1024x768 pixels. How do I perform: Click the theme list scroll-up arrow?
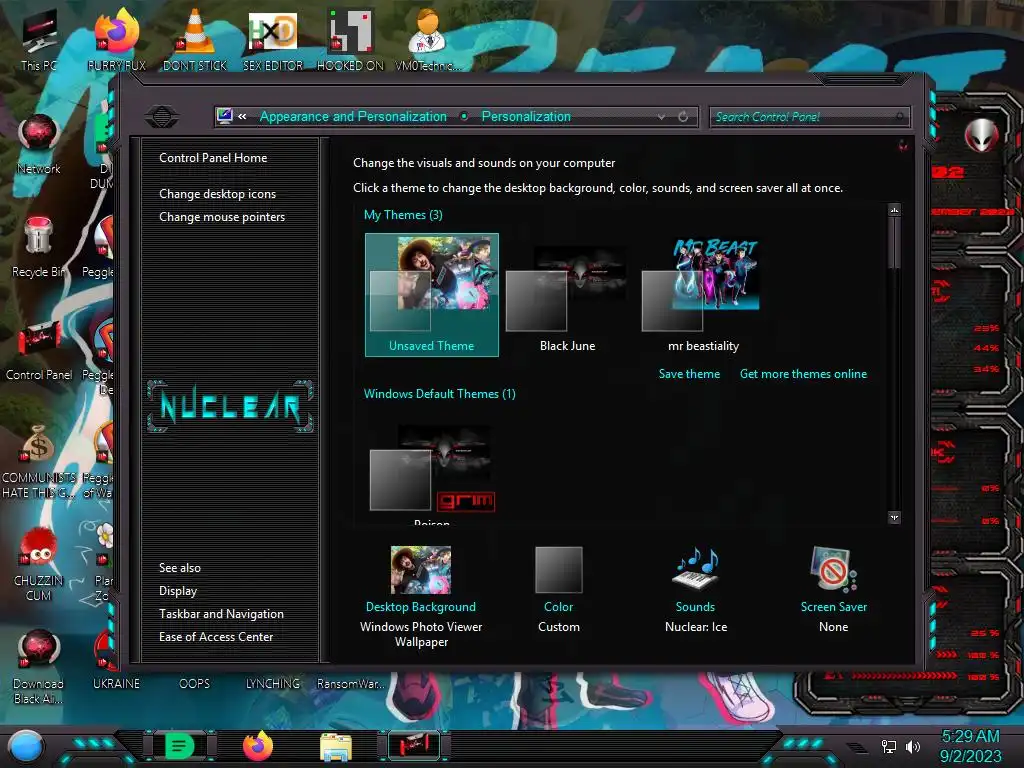(895, 210)
